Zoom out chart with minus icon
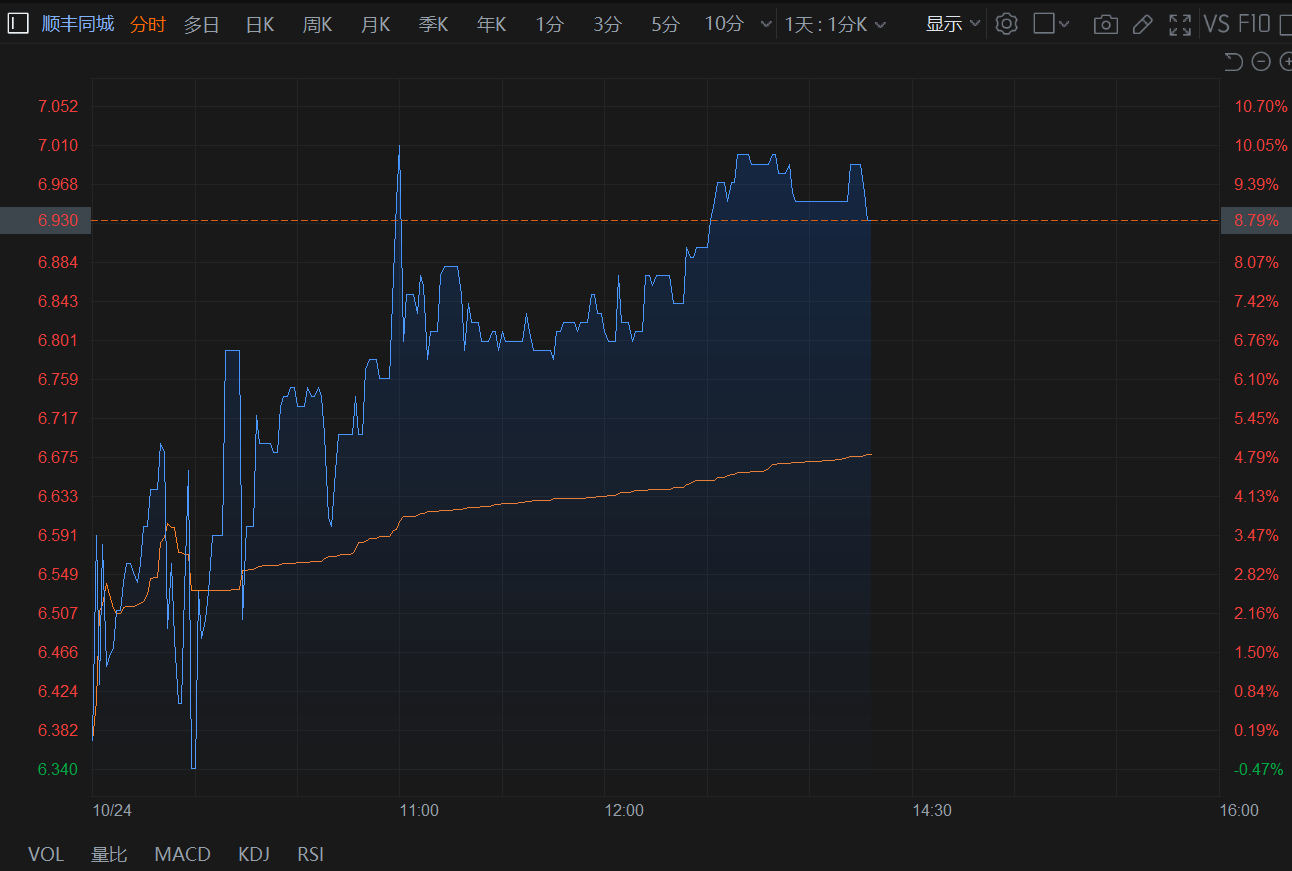This screenshot has height=871, width=1292. [x=1261, y=62]
